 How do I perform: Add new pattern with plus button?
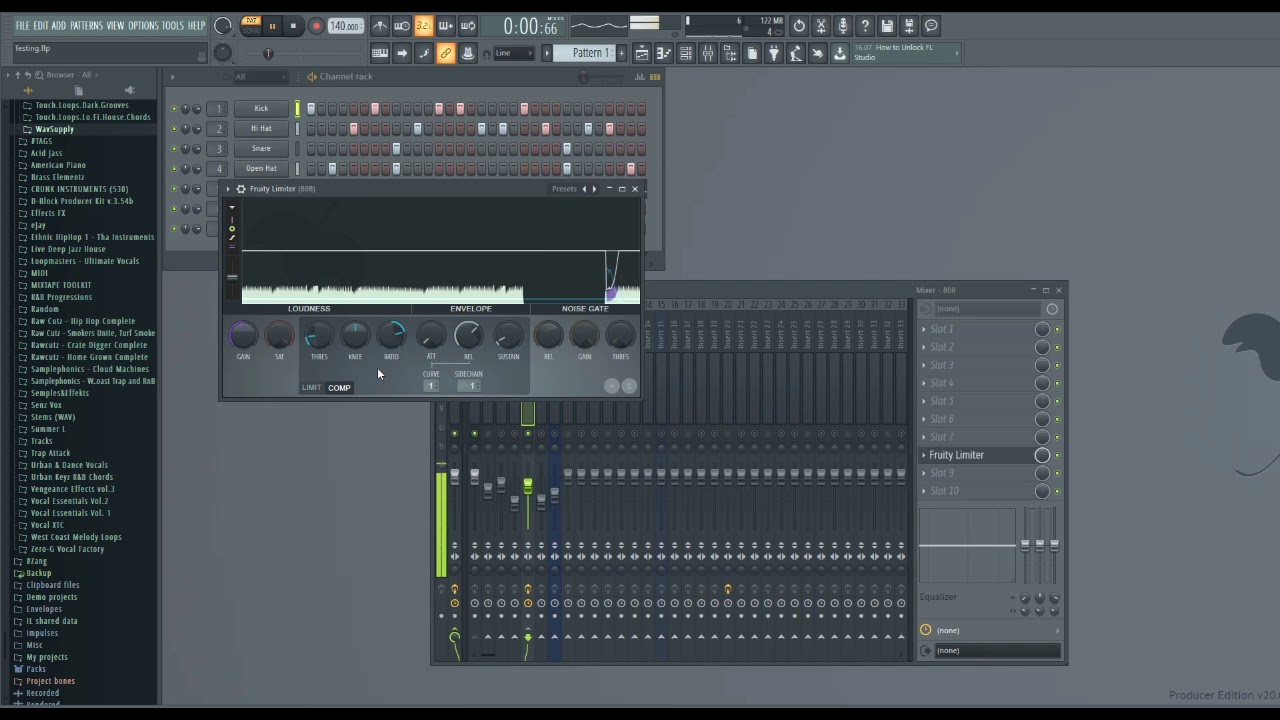point(622,53)
